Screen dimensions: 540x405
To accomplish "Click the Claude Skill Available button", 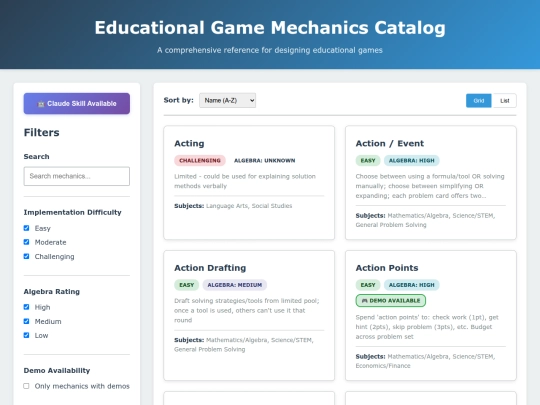I will pyautogui.click(x=77, y=103).
